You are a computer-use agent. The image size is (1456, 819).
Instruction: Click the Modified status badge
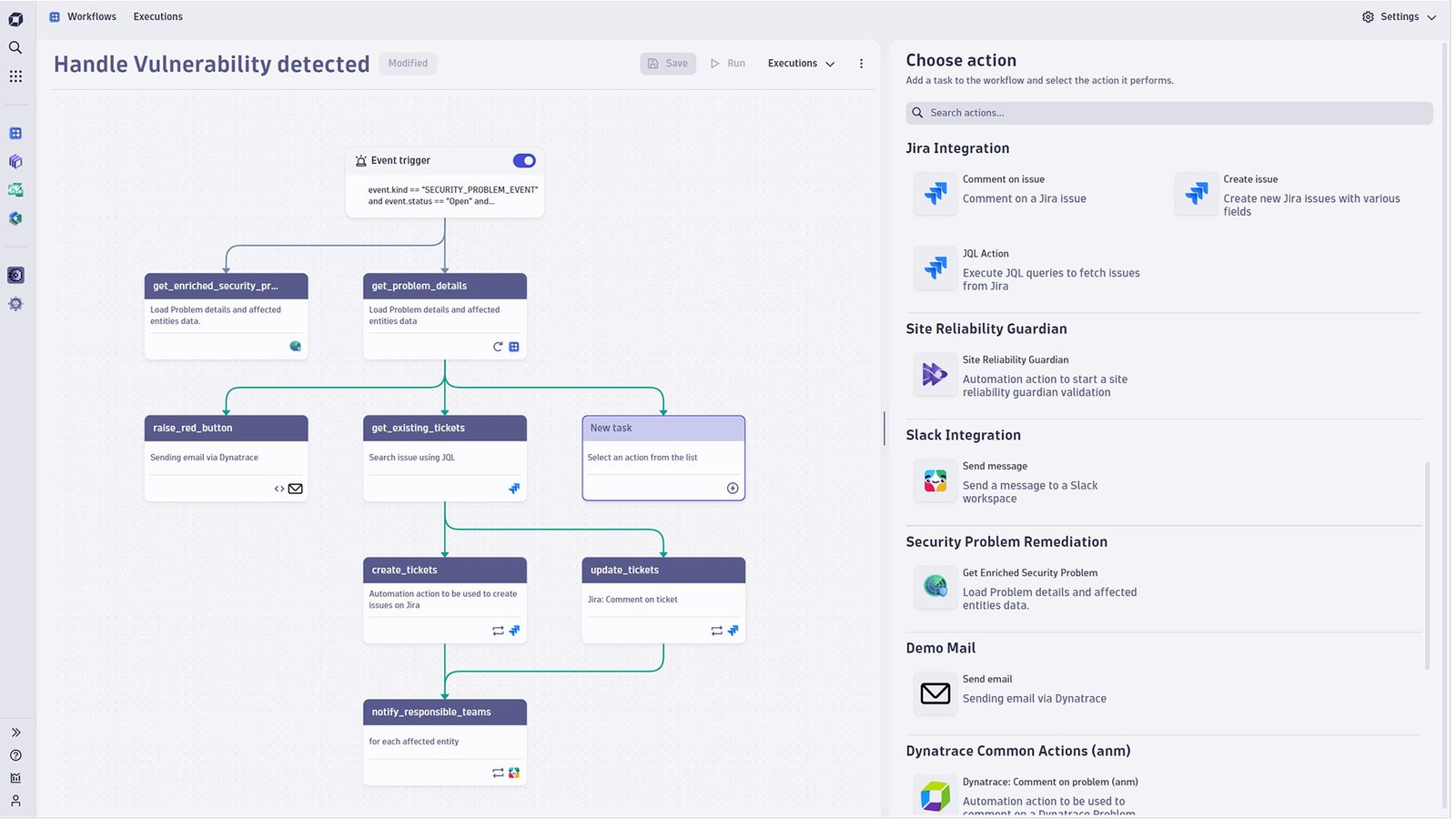tap(408, 64)
